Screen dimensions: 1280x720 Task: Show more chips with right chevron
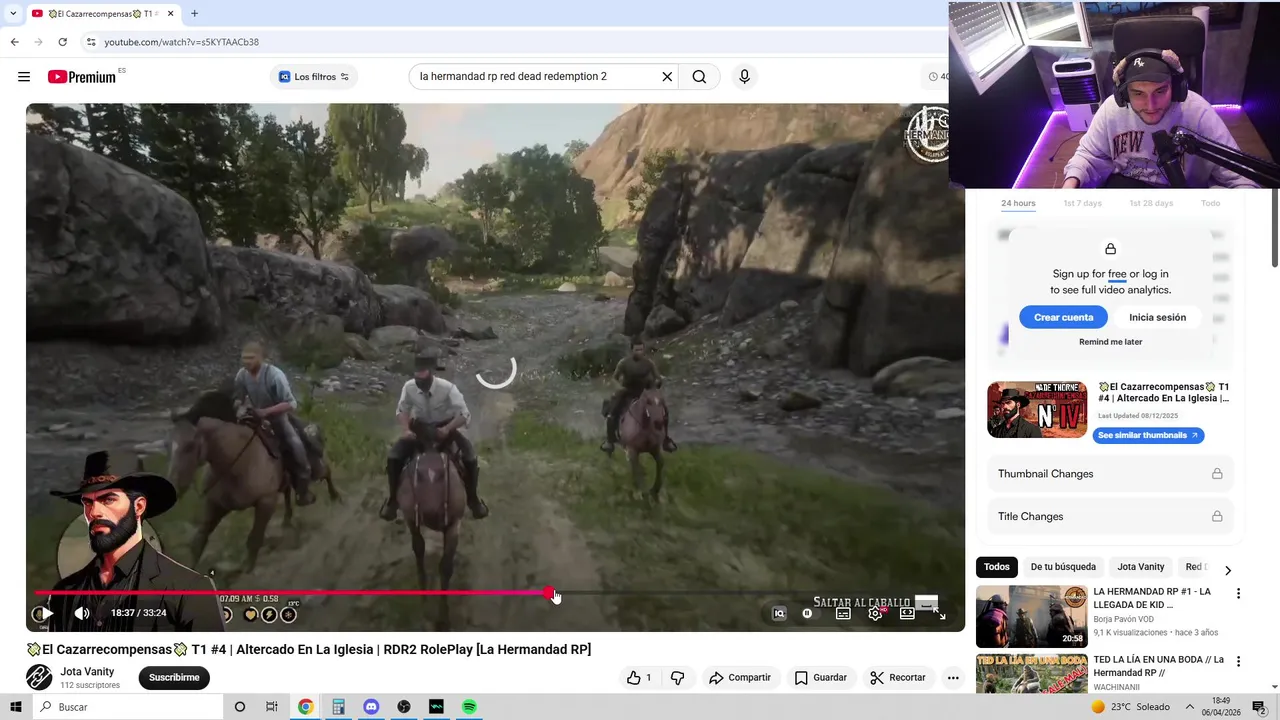[x=1228, y=570]
